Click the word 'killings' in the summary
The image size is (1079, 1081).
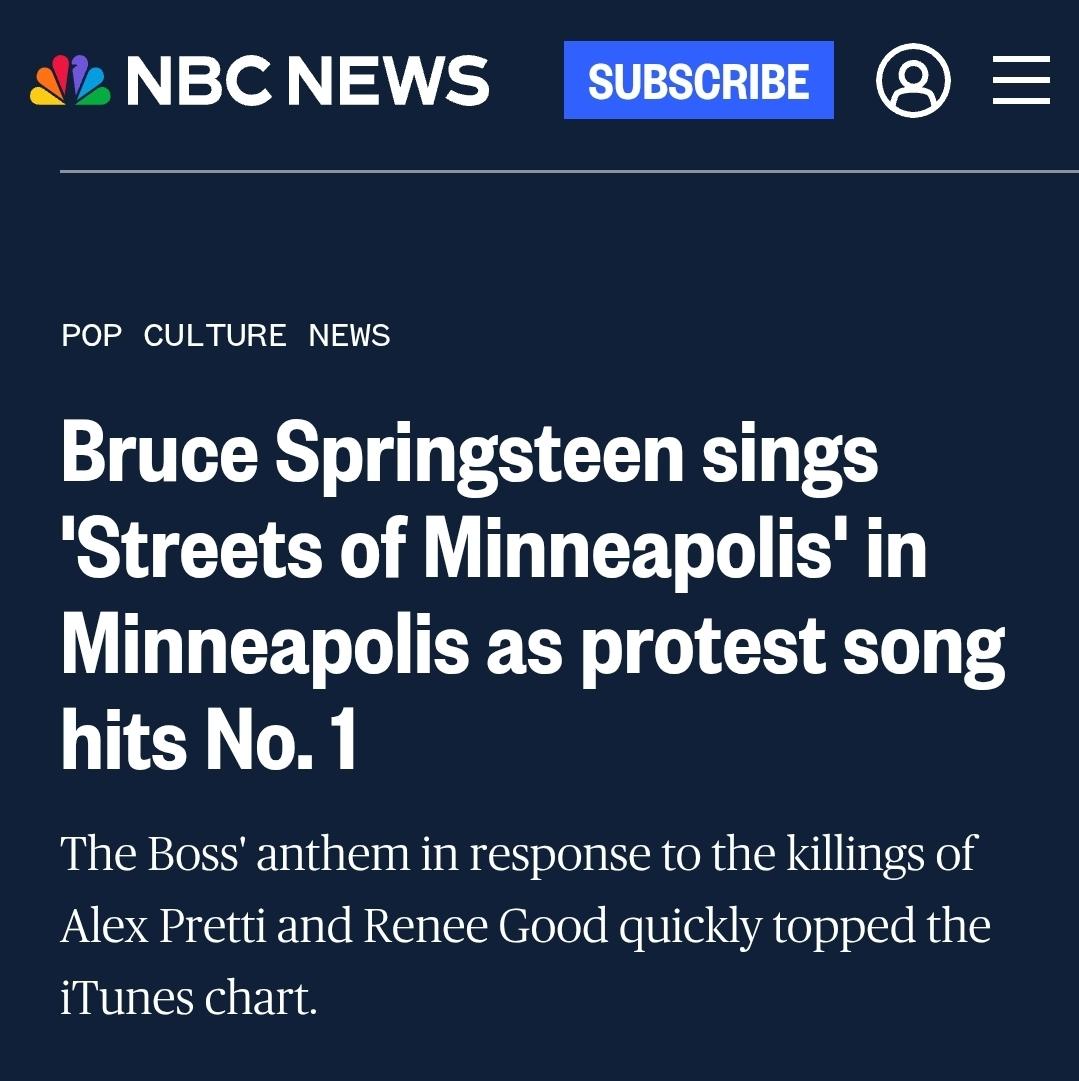[x=849, y=855]
